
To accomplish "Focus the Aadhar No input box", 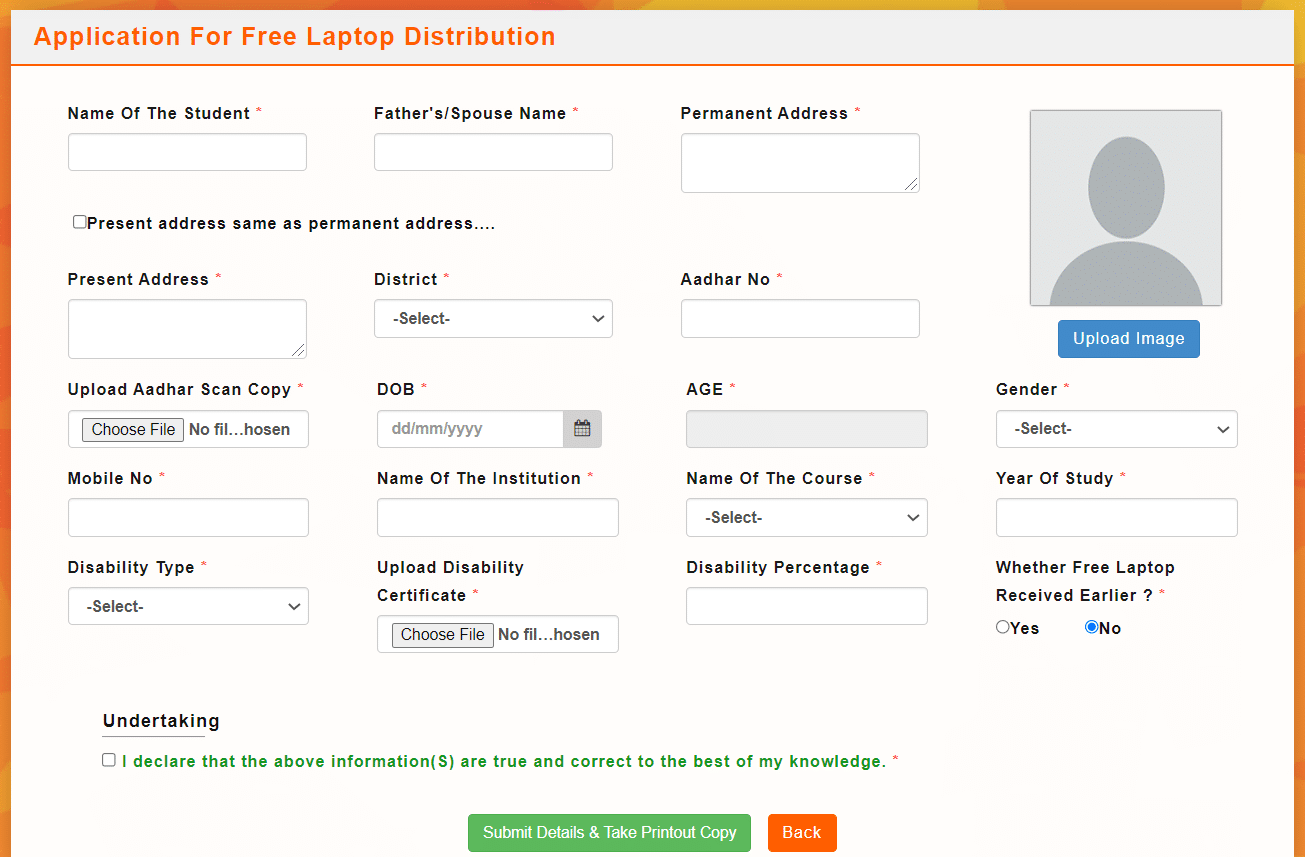I will tap(800, 318).
